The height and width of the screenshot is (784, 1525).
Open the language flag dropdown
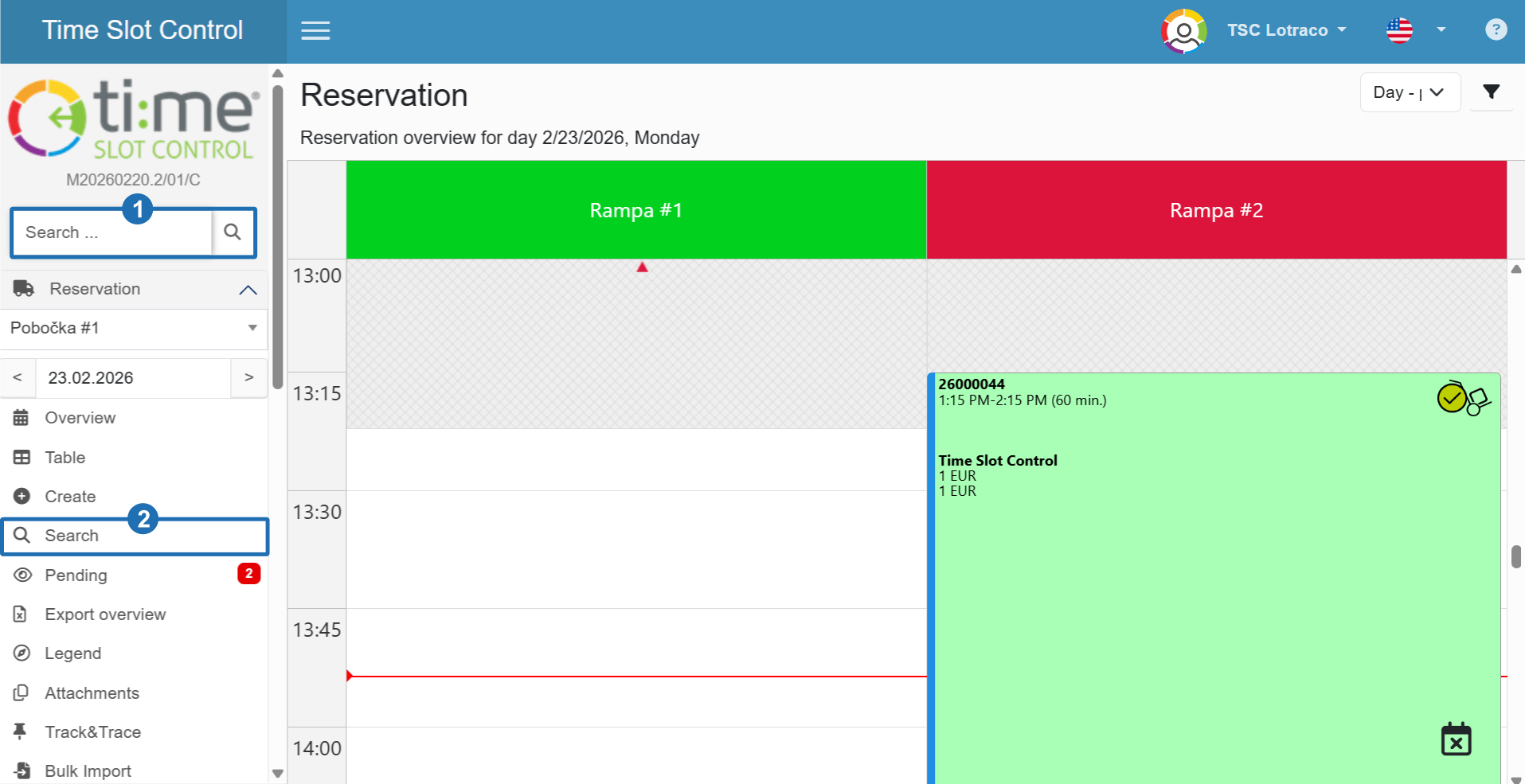click(x=1415, y=30)
